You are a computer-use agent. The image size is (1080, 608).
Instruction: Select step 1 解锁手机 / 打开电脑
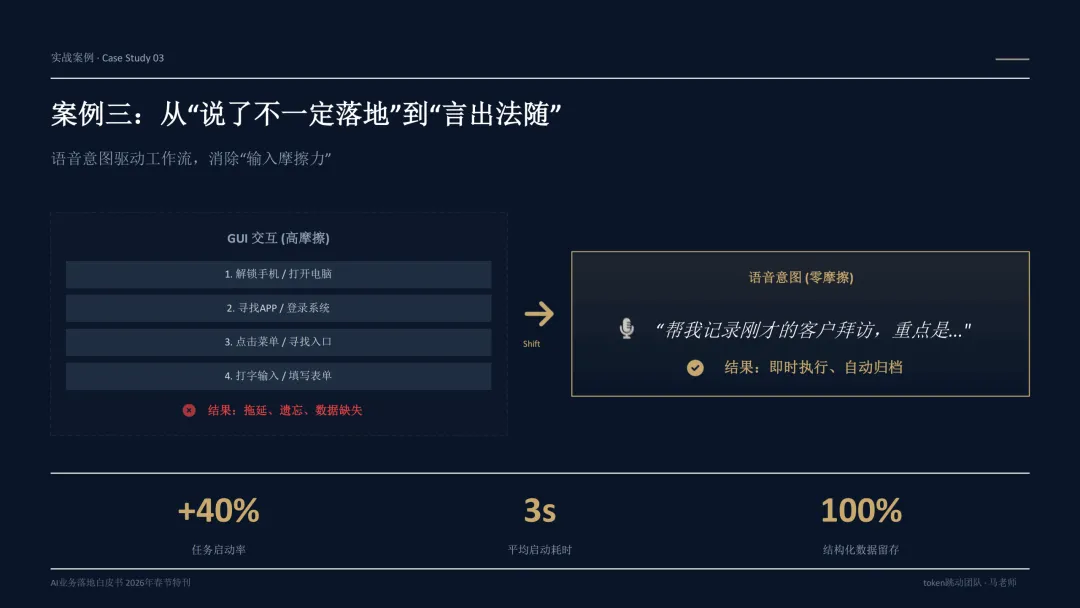point(278,274)
